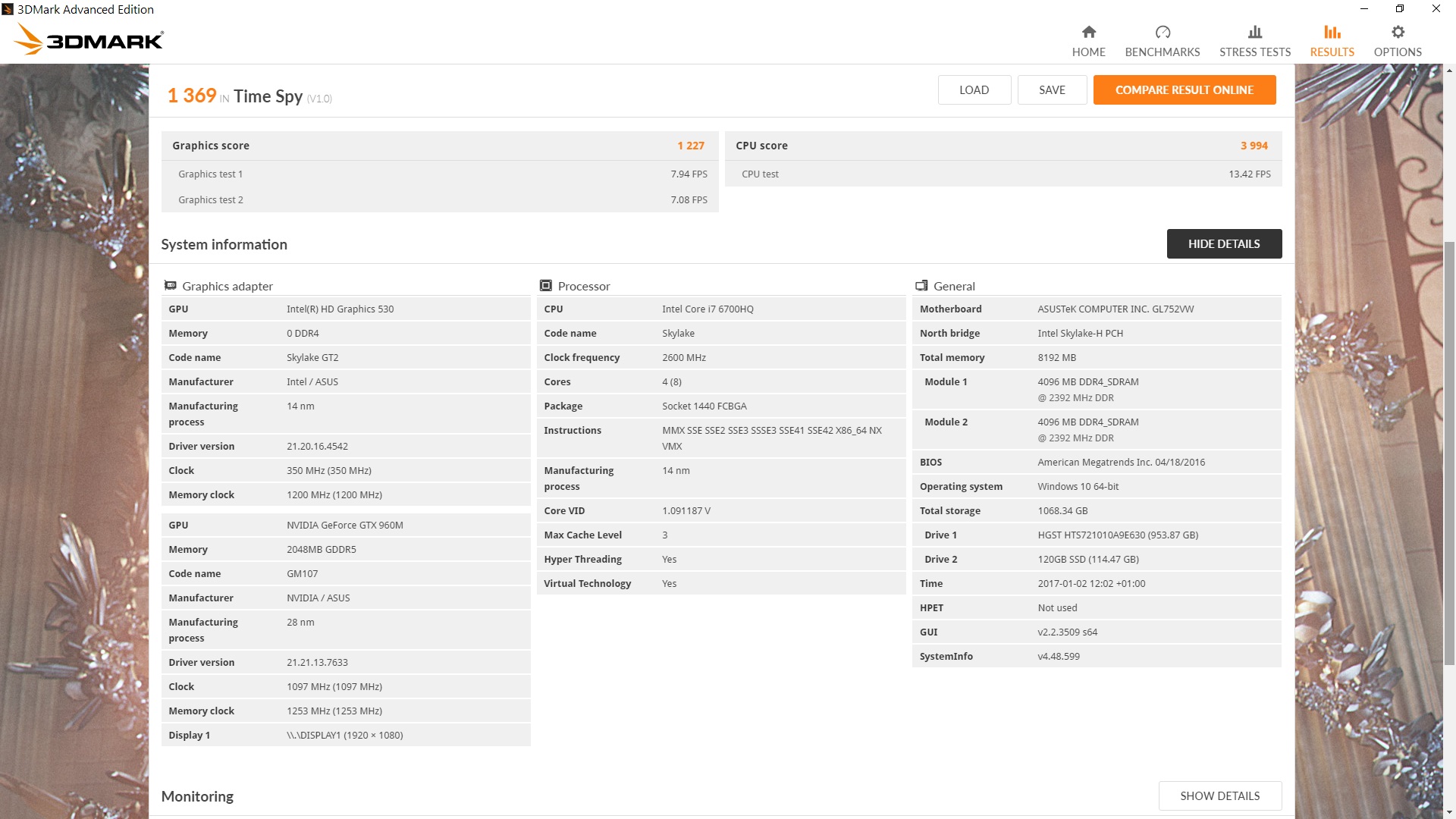Click the SAVE result button
Screen dimensions: 1456x819
coord(1052,89)
